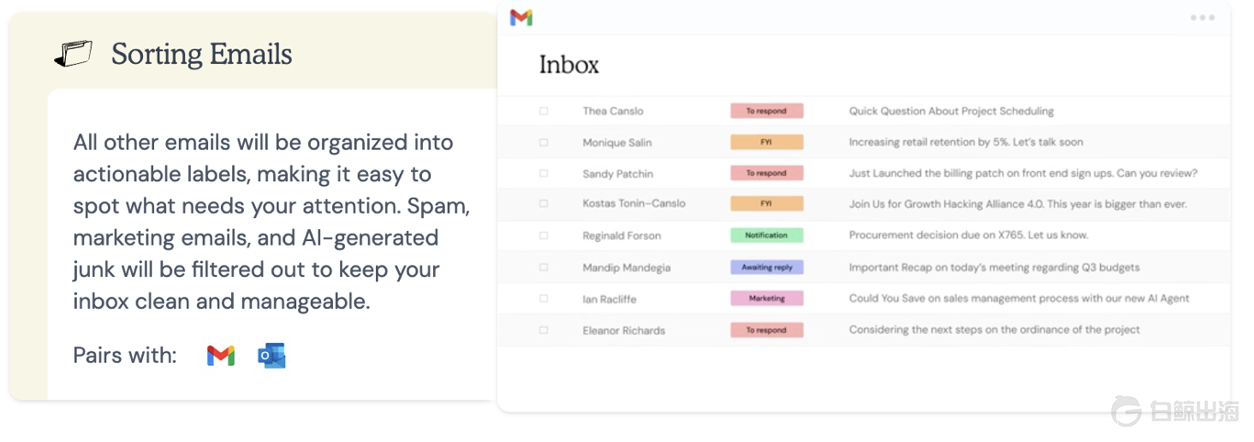Click the Gmail icon beside Pairs with
Screen dimensions: 1254x442
(220, 355)
